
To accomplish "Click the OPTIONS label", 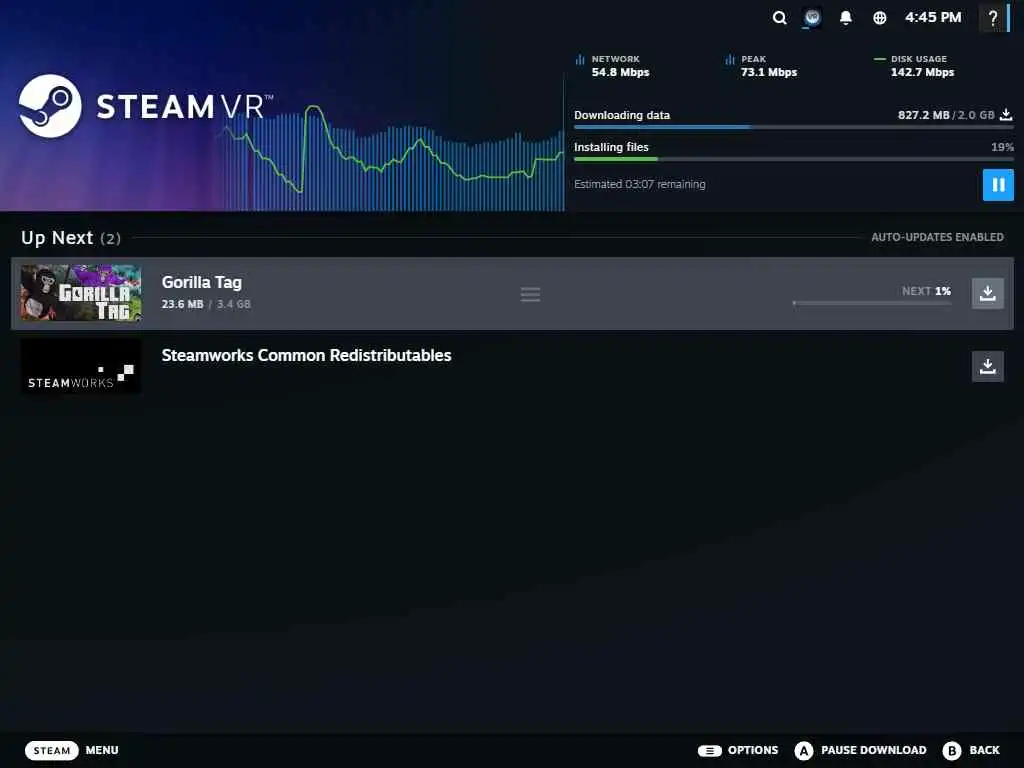I will click(753, 750).
